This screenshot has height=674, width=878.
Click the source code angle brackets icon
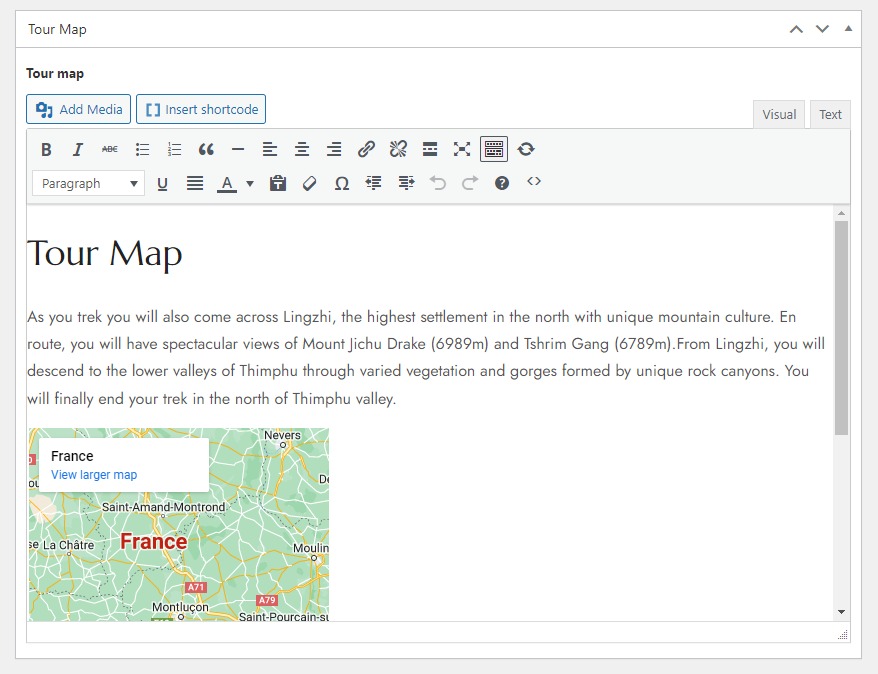coord(534,181)
